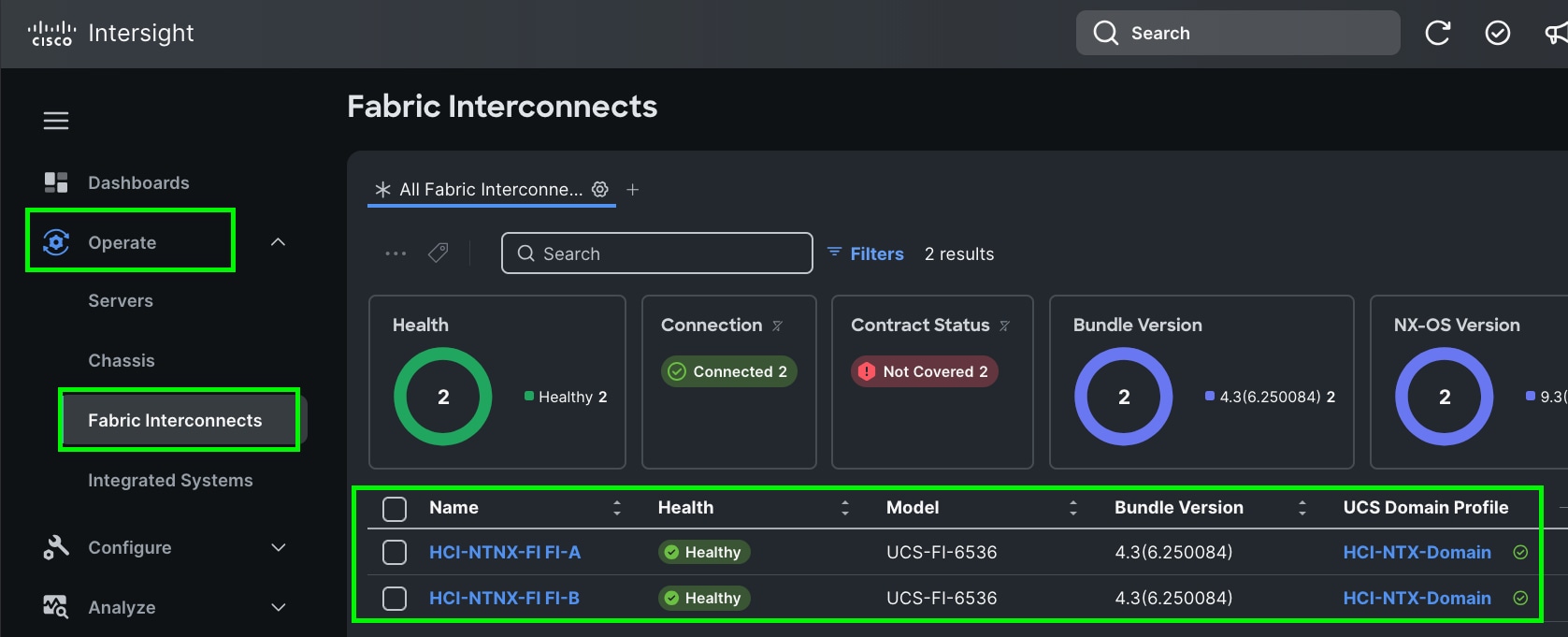Open the announcements megaphone icon

pos(1556,33)
